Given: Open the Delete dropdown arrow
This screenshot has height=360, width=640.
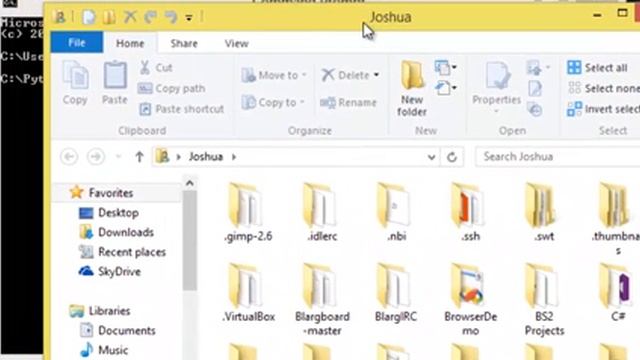Looking at the screenshot, I should [376, 75].
